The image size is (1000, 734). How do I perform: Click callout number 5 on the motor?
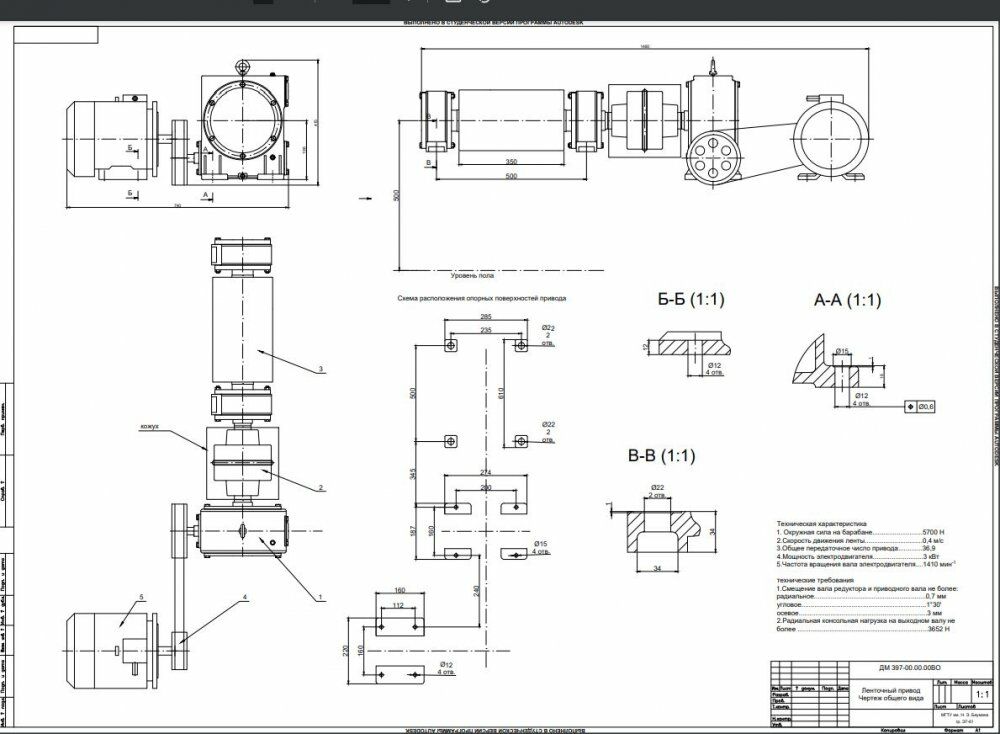coord(142,598)
